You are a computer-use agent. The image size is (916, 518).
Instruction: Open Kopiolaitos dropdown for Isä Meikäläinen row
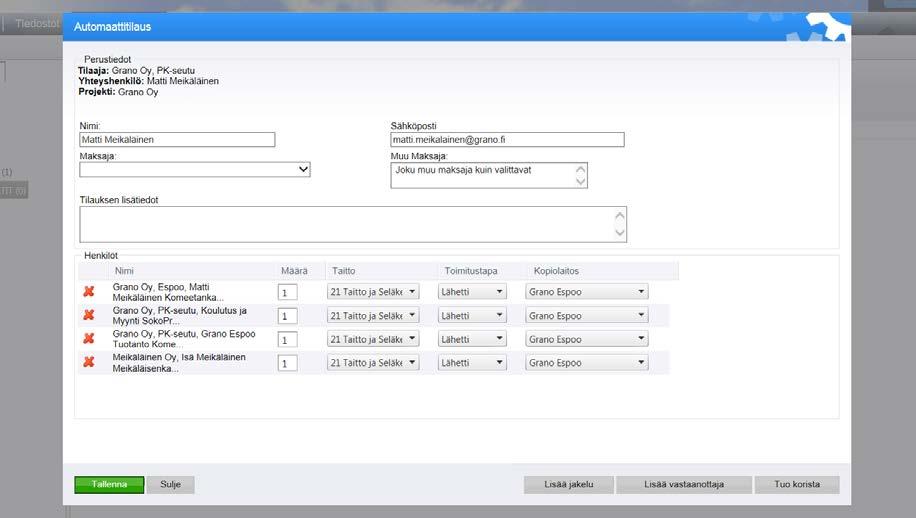click(587, 363)
